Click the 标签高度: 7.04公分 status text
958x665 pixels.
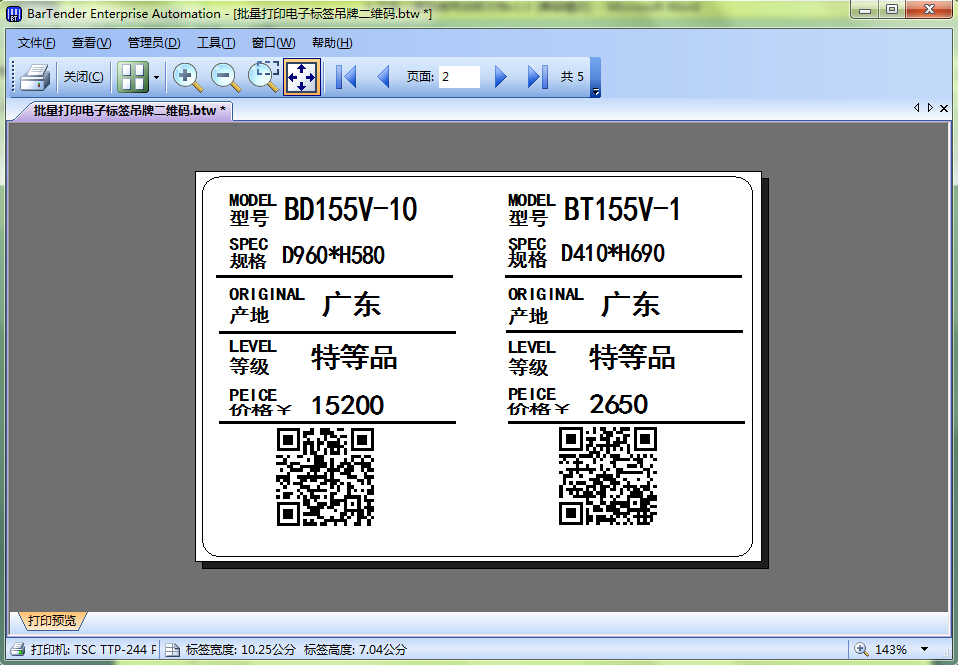coord(356,650)
